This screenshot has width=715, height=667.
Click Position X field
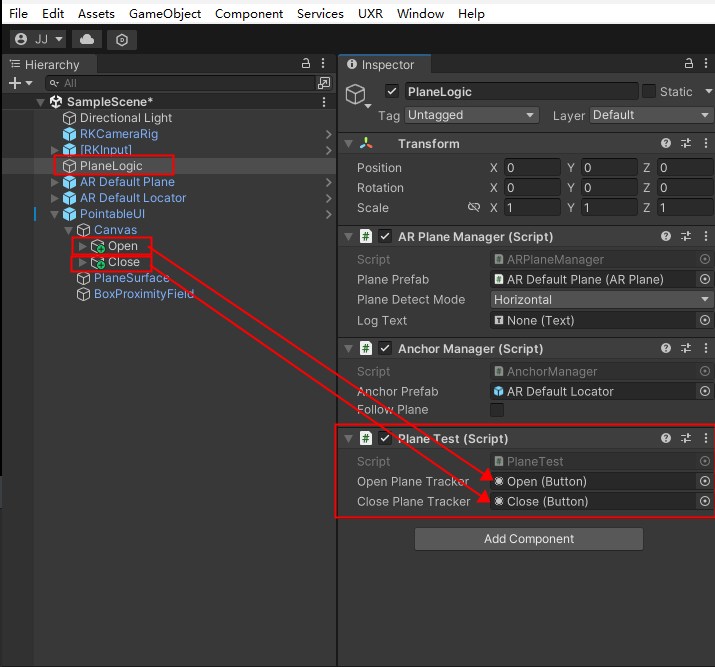pos(532,167)
